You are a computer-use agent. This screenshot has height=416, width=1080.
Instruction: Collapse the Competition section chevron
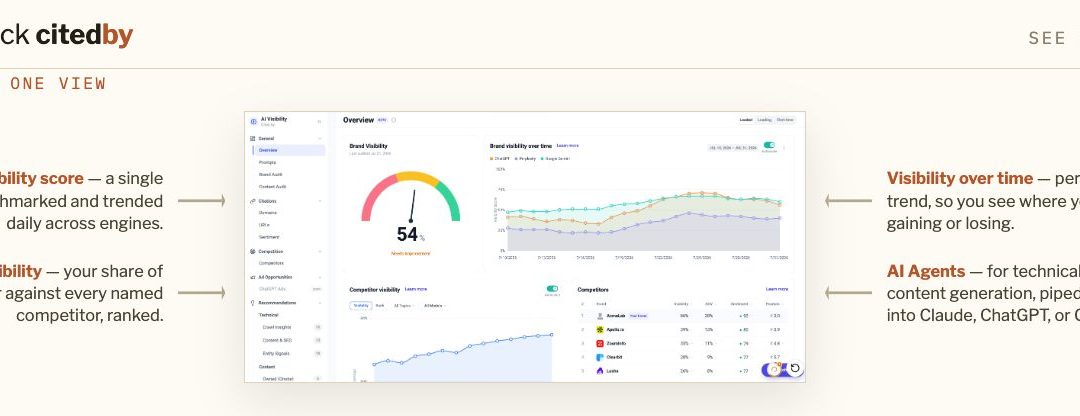point(320,251)
